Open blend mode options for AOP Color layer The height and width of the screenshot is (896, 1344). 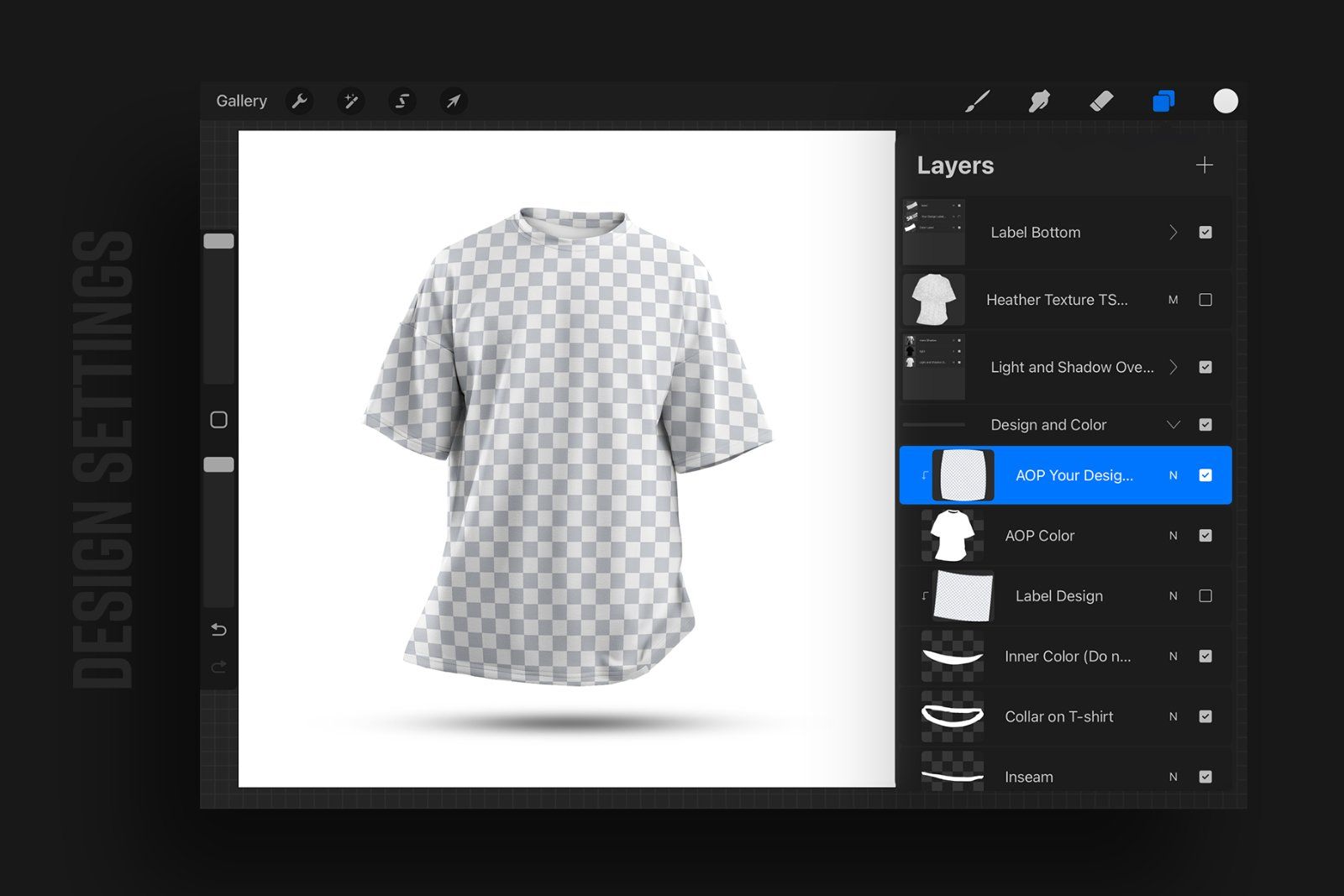(x=1173, y=535)
